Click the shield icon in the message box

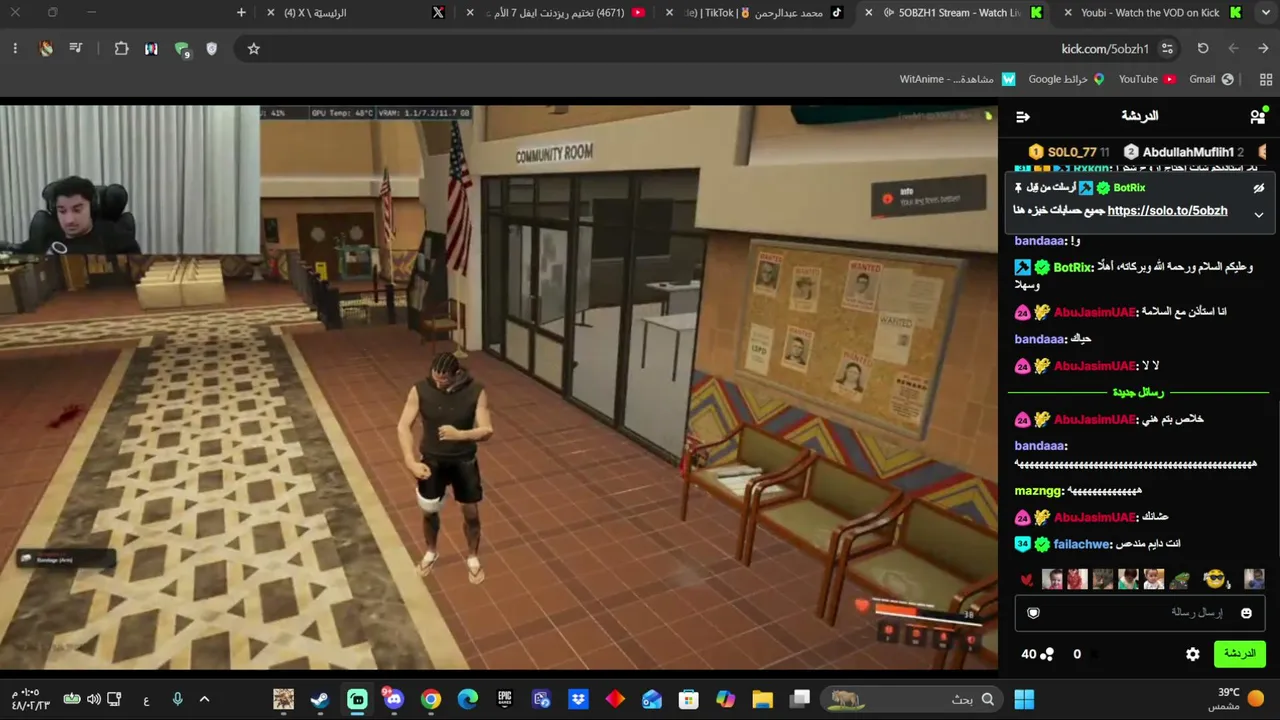point(1034,613)
